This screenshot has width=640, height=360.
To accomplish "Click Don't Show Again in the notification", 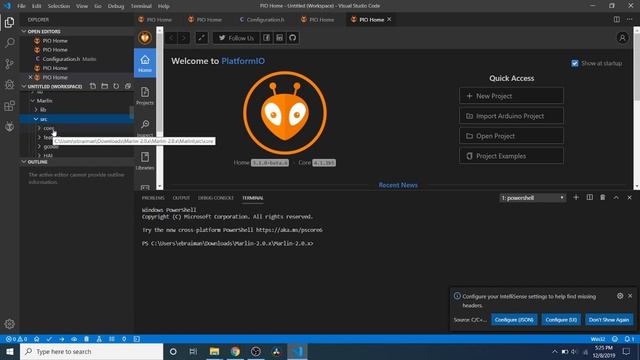I will click(609, 320).
